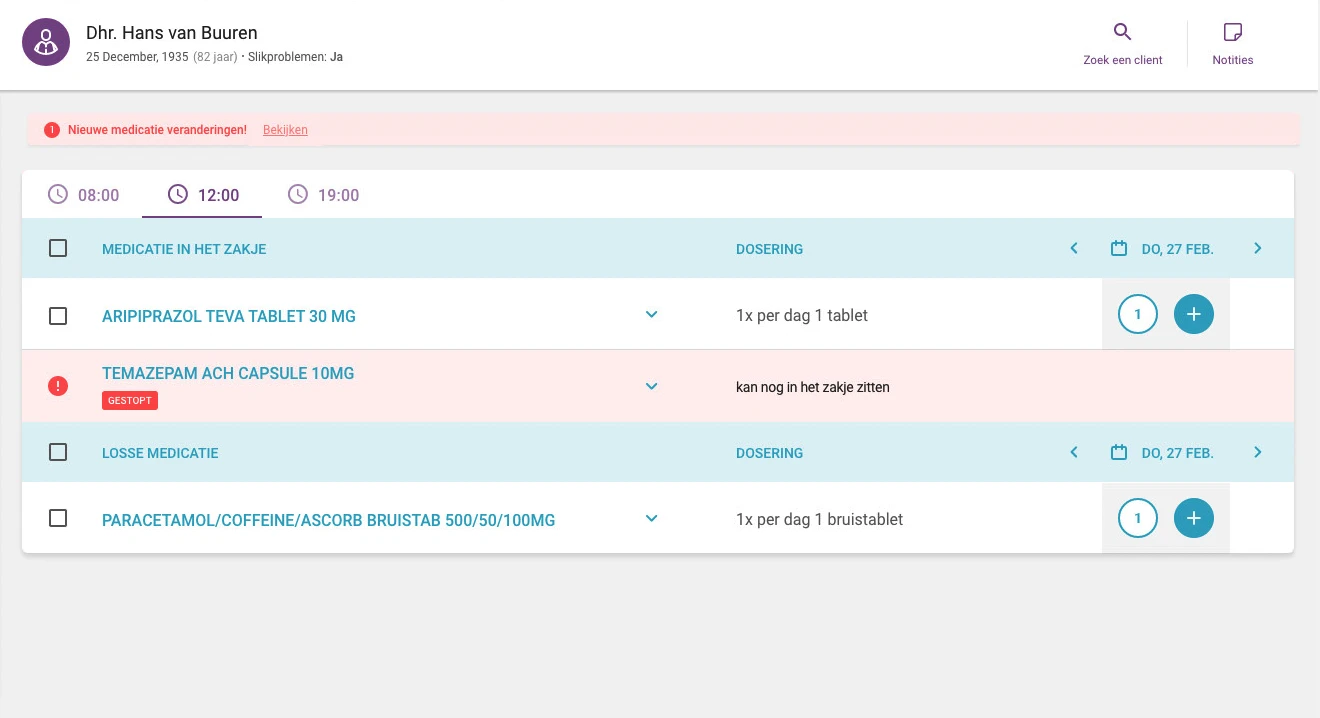Image resolution: width=1320 pixels, height=718 pixels.
Task: Go to next day in Losse medicatie header
Action: pos(1257,453)
